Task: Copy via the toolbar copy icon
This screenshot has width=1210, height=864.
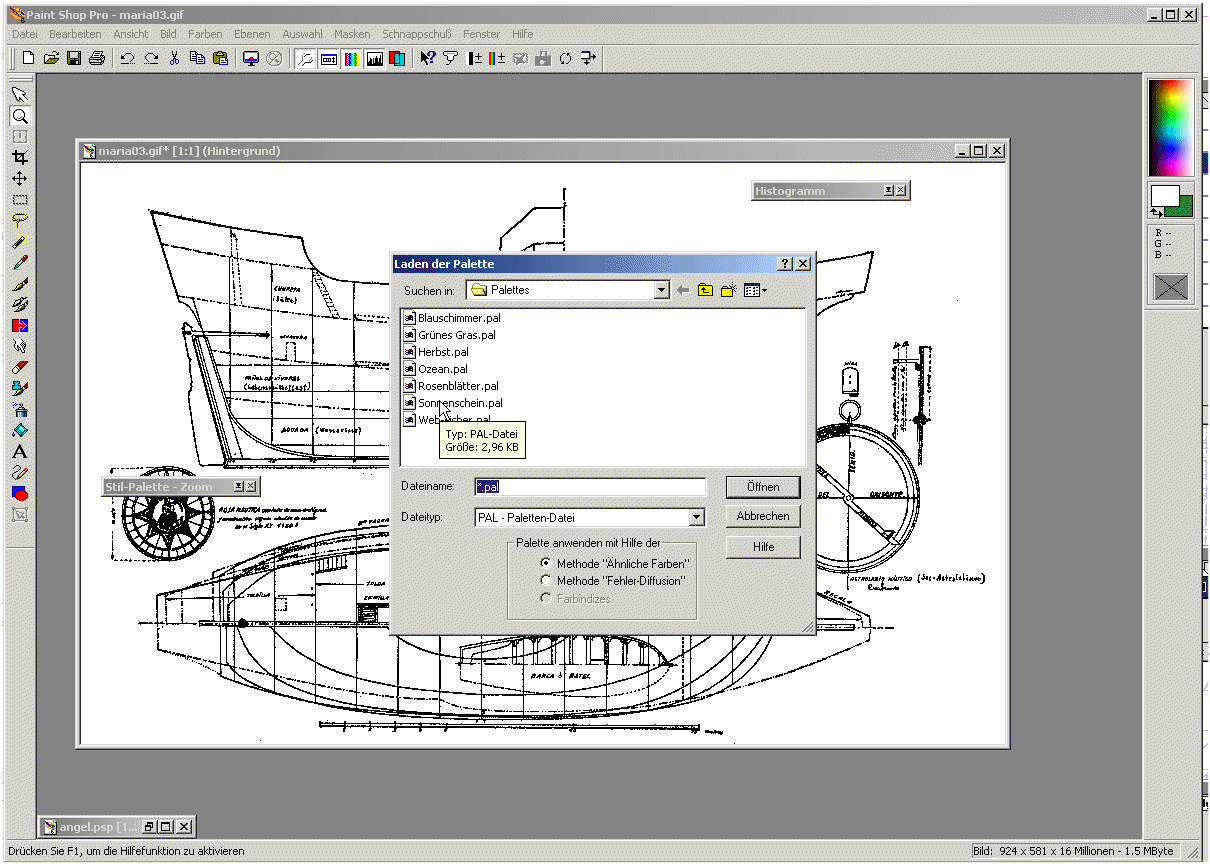Action: pyautogui.click(x=197, y=58)
